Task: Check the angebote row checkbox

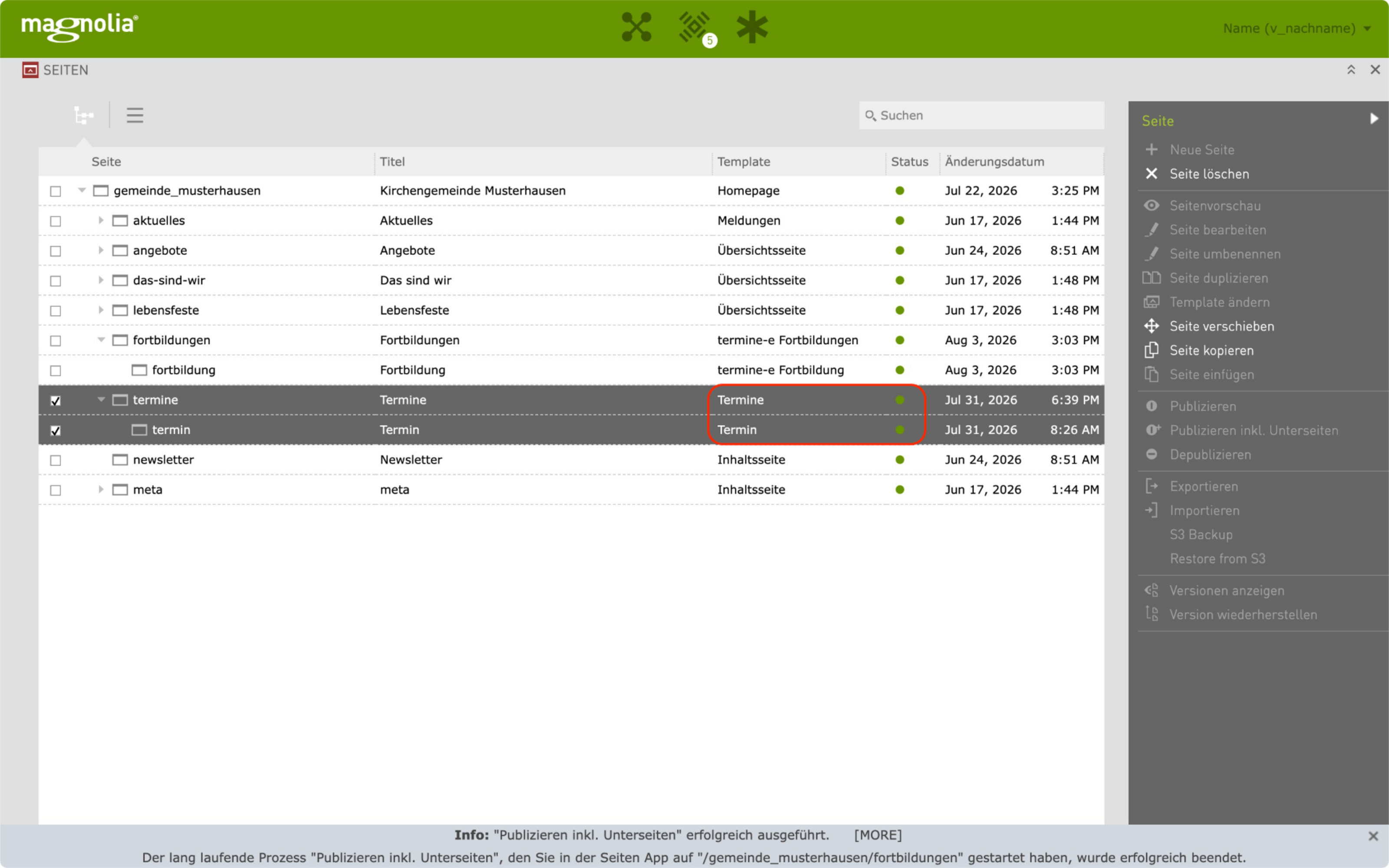Action: pyautogui.click(x=56, y=251)
